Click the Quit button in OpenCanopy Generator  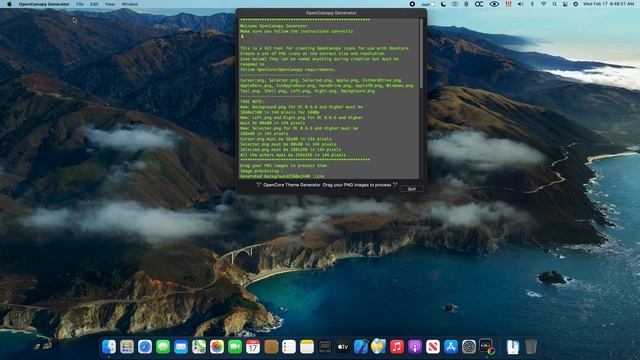click(x=411, y=189)
